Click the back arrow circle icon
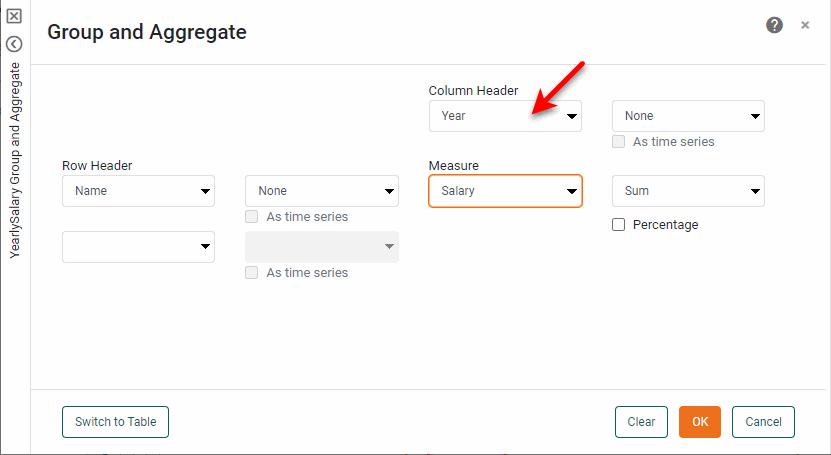Image resolution: width=831 pixels, height=455 pixels. pyautogui.click(x=14, y=44)
